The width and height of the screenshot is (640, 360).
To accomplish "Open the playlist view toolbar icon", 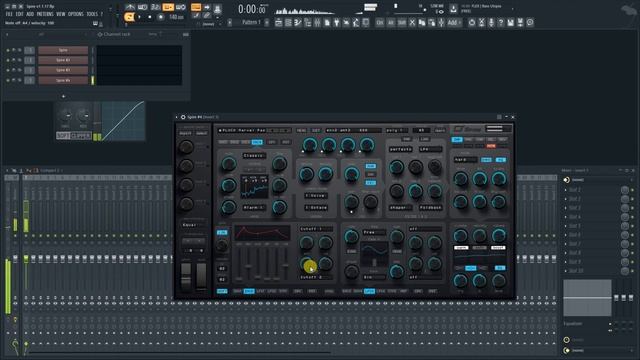I will (278, 22).
